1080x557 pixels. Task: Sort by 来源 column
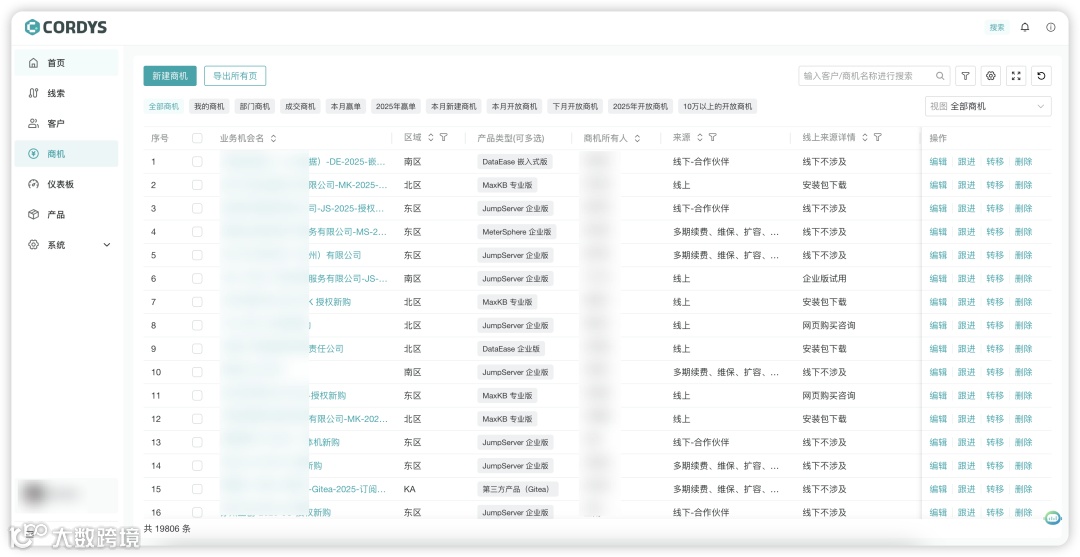tap(700, 138)
